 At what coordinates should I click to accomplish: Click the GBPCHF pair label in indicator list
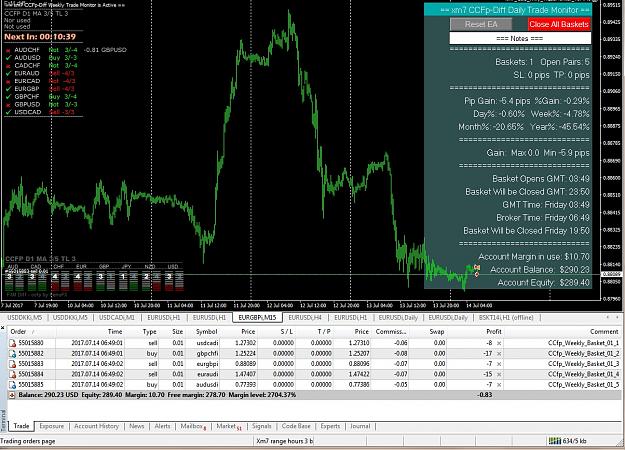click(27, 96)
